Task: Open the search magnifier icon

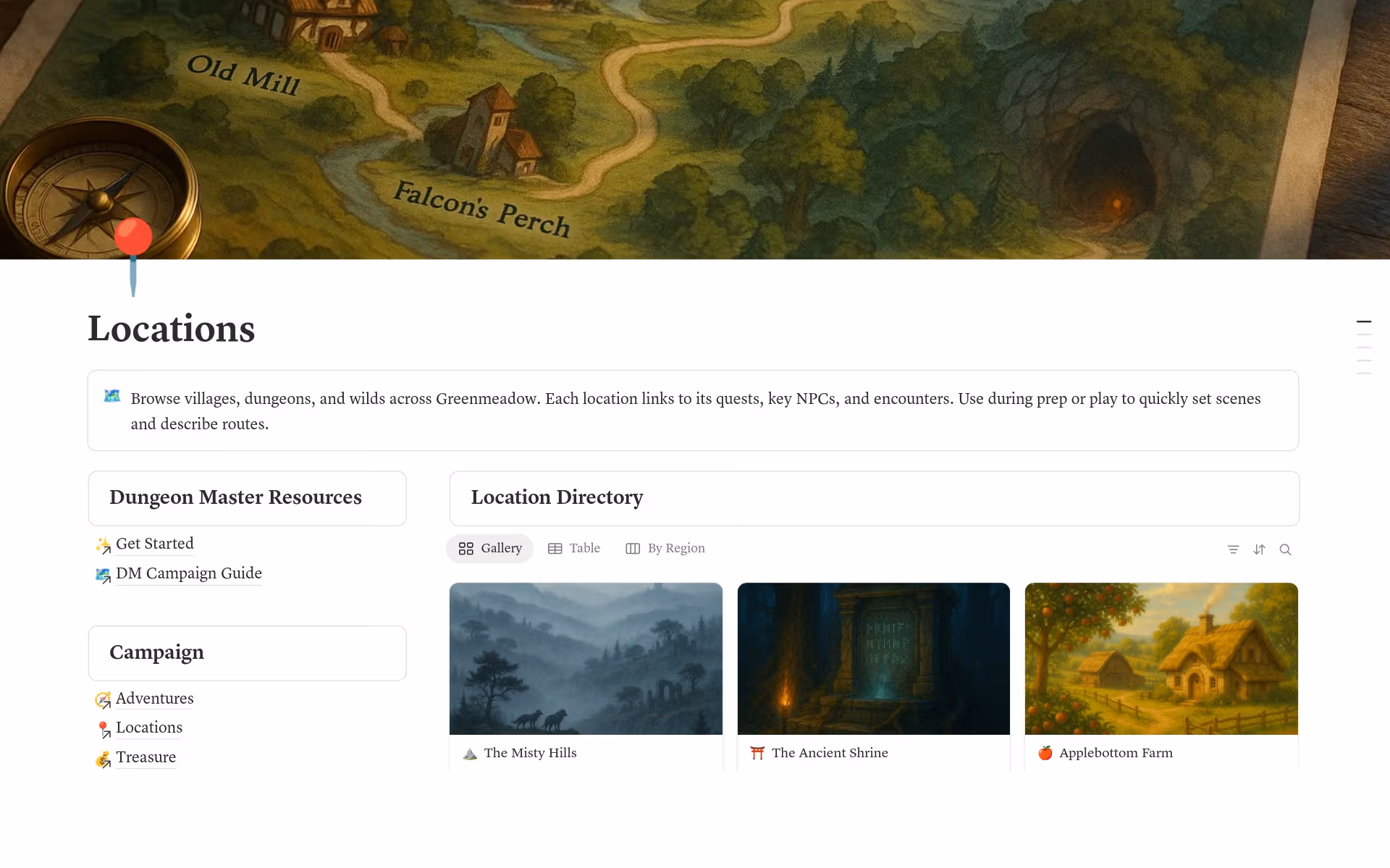Action: (x=1285, y=549)
